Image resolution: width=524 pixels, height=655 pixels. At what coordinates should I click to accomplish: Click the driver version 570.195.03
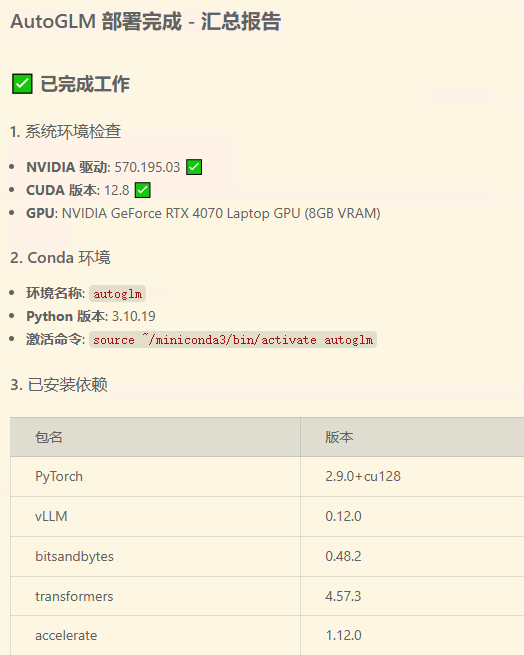click(147, 167)
